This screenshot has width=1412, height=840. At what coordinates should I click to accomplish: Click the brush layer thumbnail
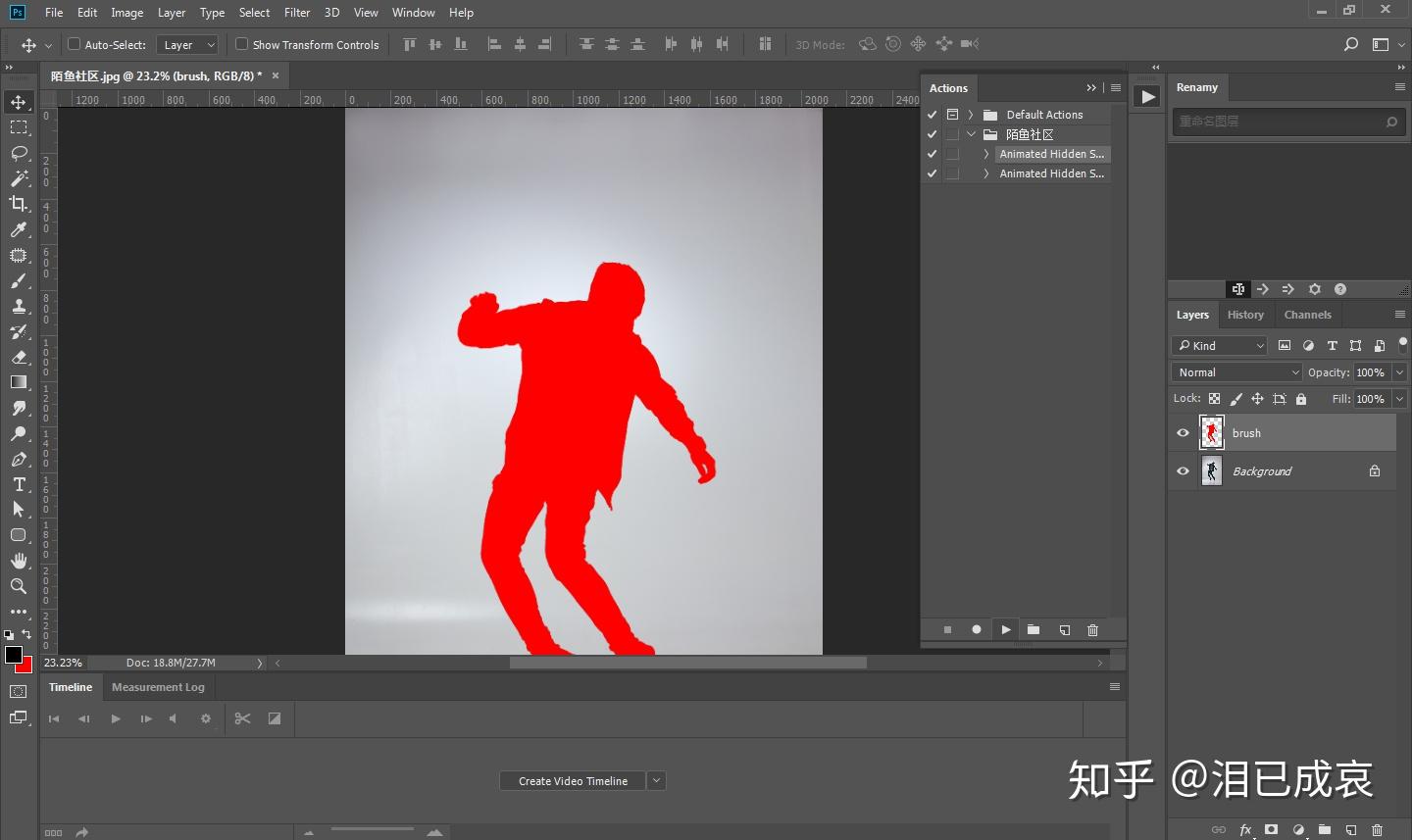pyautogui.click(x=1212, y=432)
